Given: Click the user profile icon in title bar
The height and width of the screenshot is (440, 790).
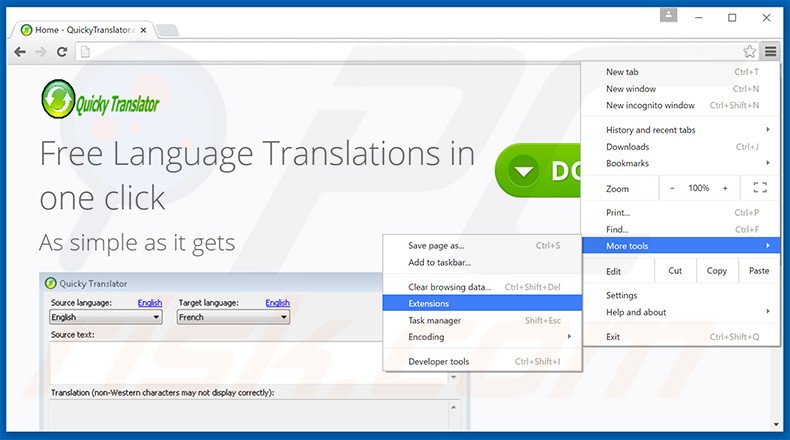Looking at the screenshot, I should pyautogui.click(x=669, y=15).
